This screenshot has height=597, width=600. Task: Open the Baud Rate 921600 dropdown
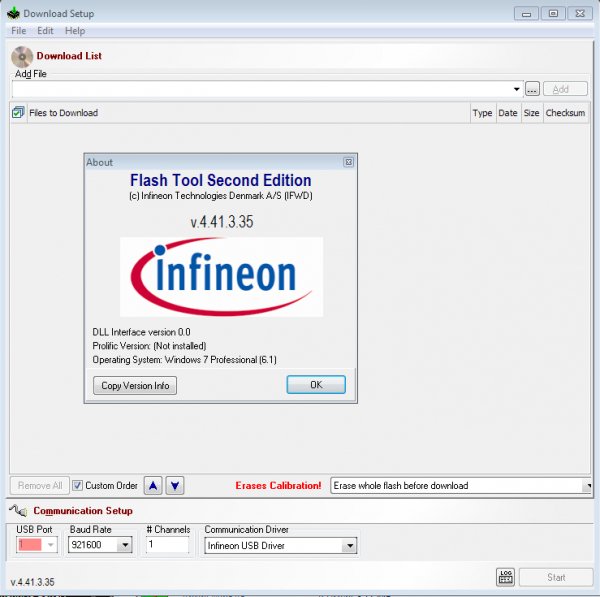pyautogui.click(x=125, y=545)
